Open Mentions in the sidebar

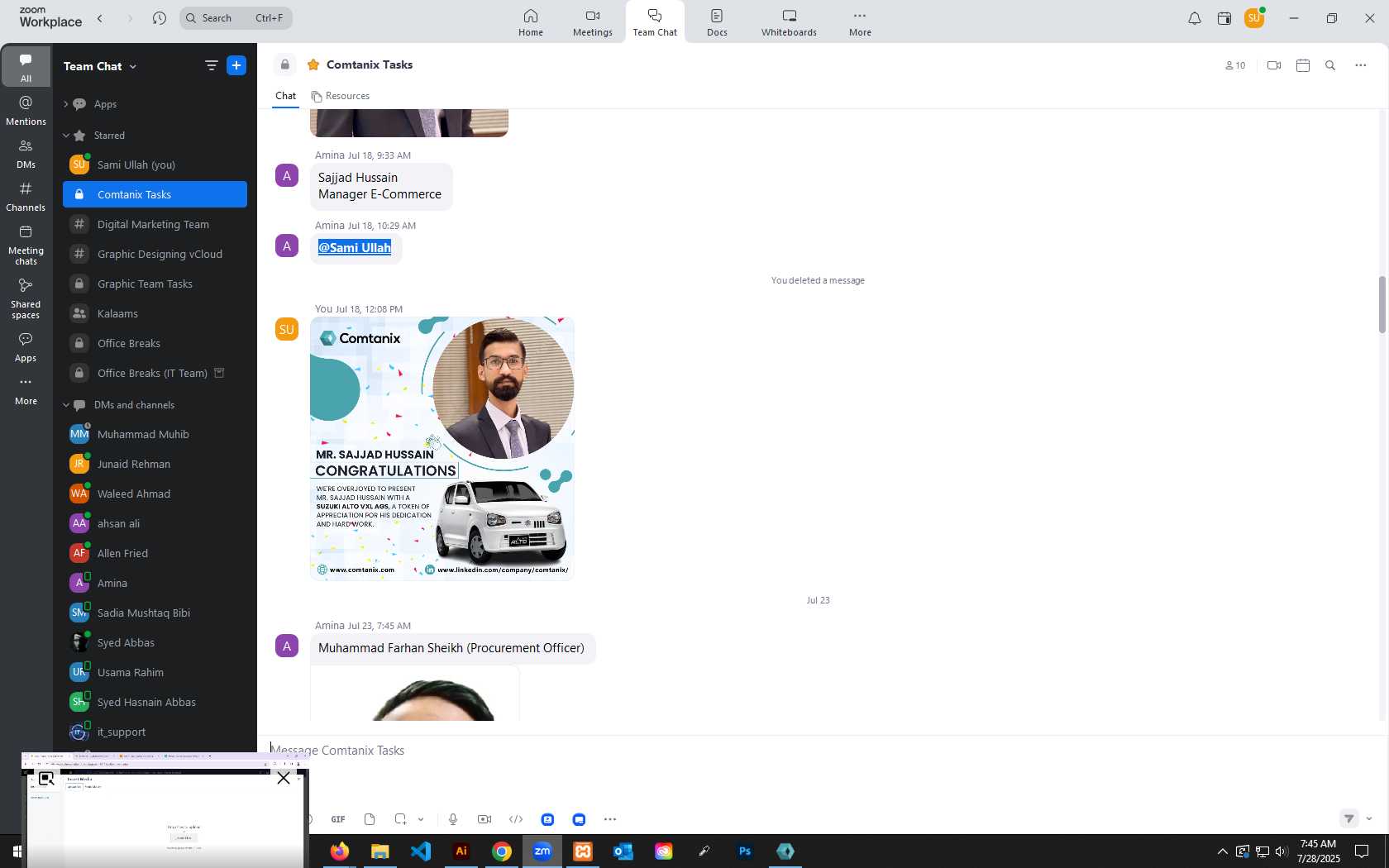pos(26,111)
